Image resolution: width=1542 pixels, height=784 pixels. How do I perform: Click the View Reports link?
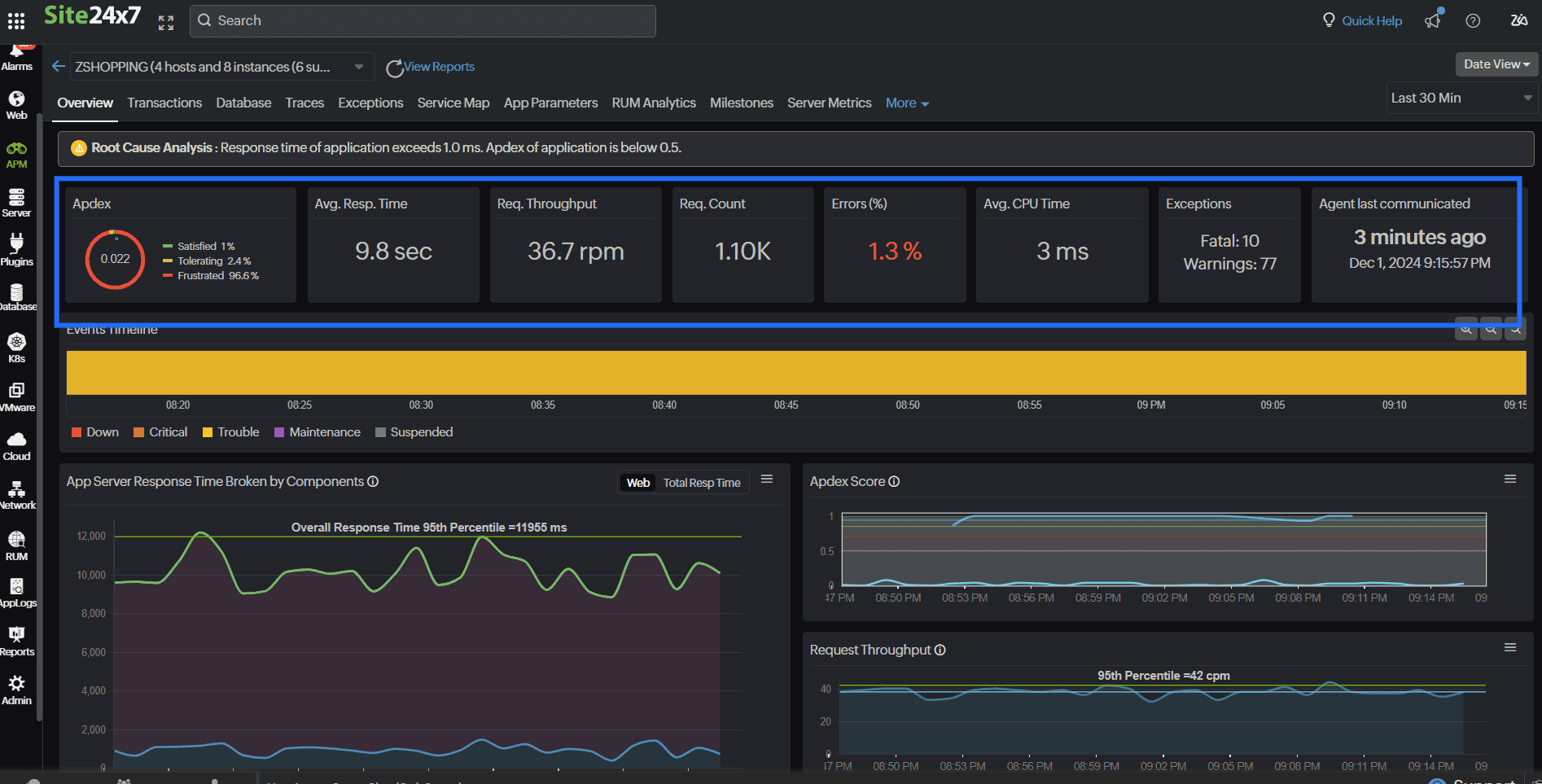(x=439, y=67)
